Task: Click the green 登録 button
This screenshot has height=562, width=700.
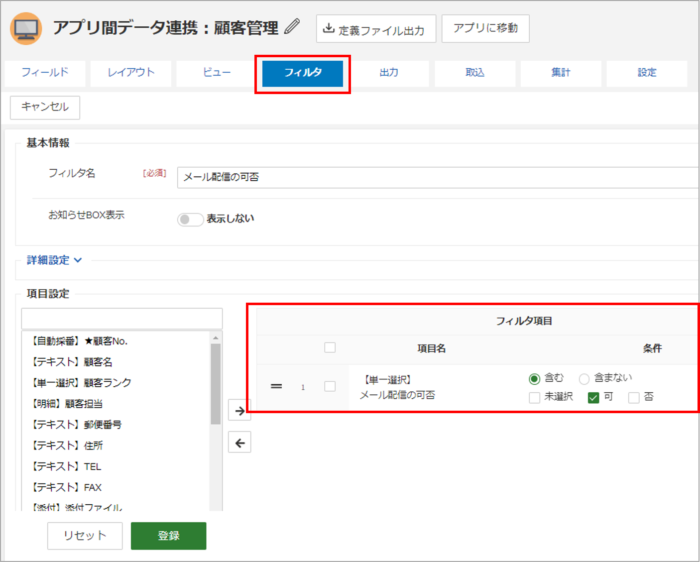Action: pyautogui.click(x=168, y=536)
